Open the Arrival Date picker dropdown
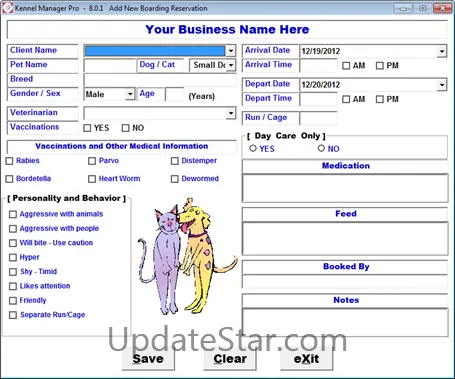This screenshot has width=455, height=379. pyautogui.click(x=442, y=51)
